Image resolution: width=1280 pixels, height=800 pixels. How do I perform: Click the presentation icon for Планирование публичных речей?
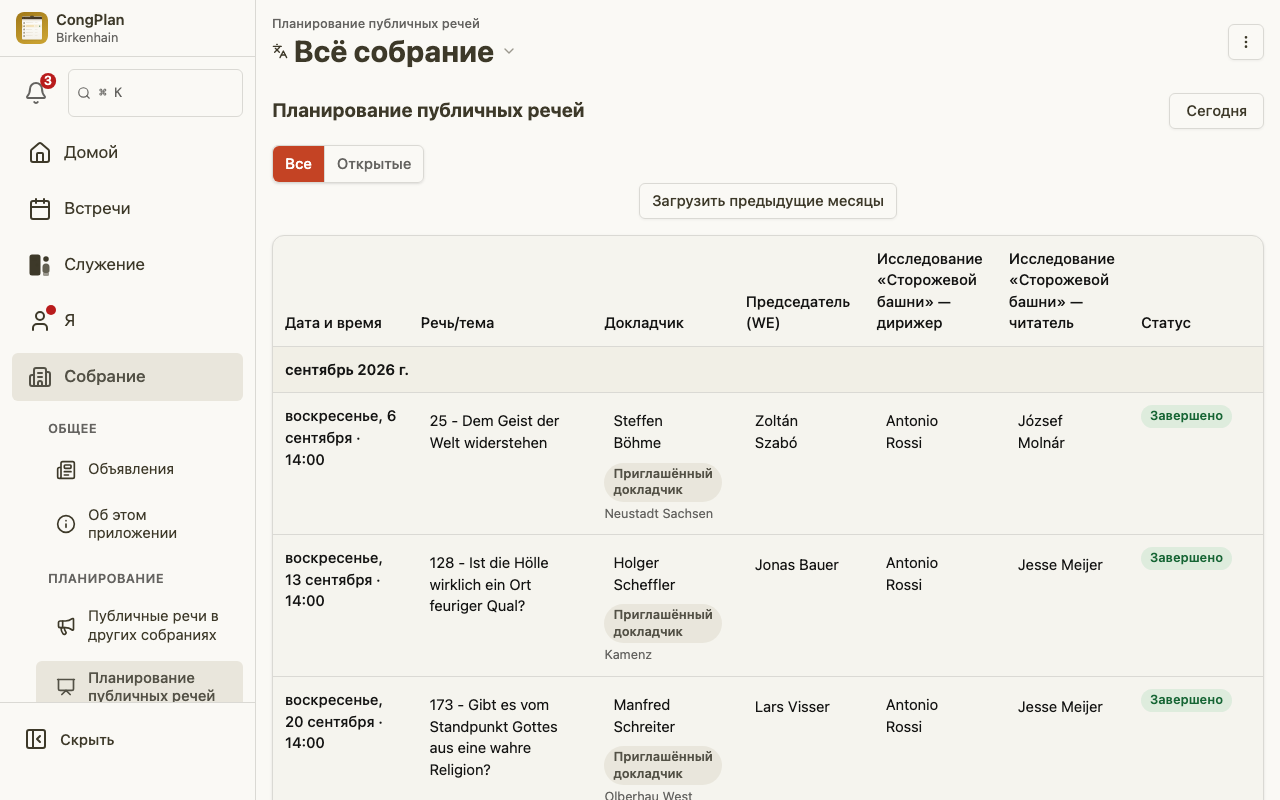pyautogui.click(x=66, y=686)
